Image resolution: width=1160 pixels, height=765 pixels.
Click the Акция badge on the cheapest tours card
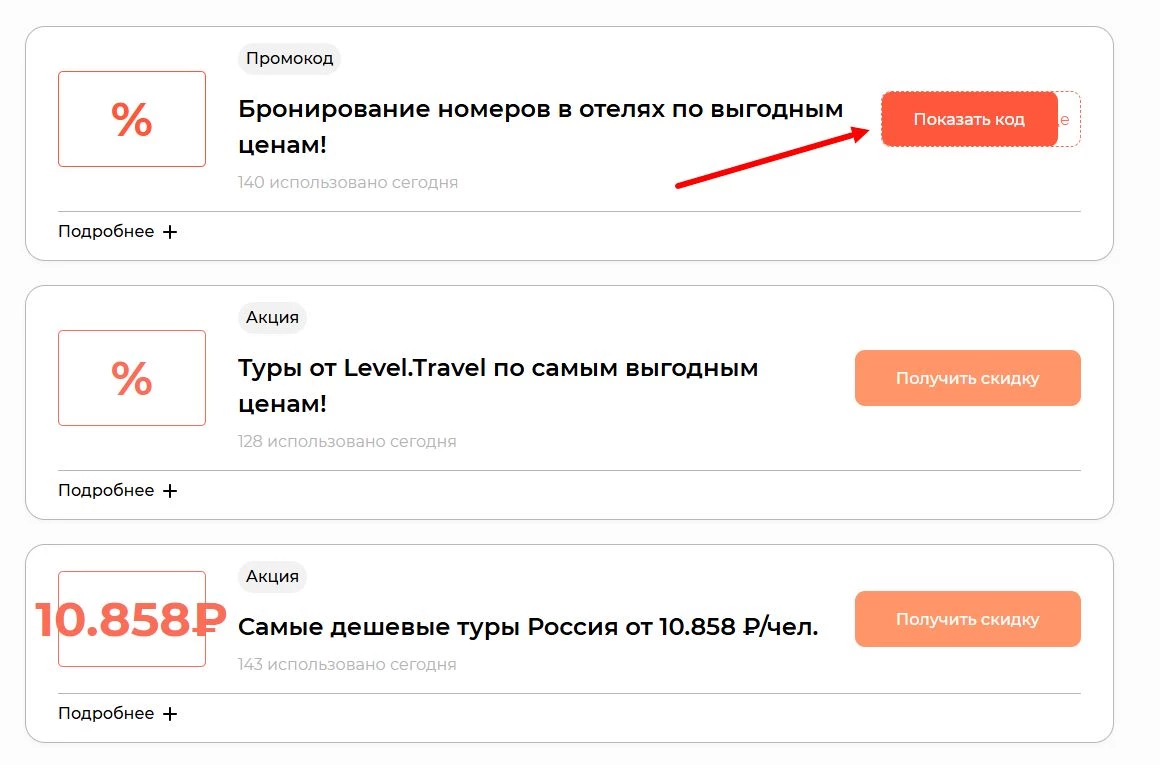click(271, 576)
